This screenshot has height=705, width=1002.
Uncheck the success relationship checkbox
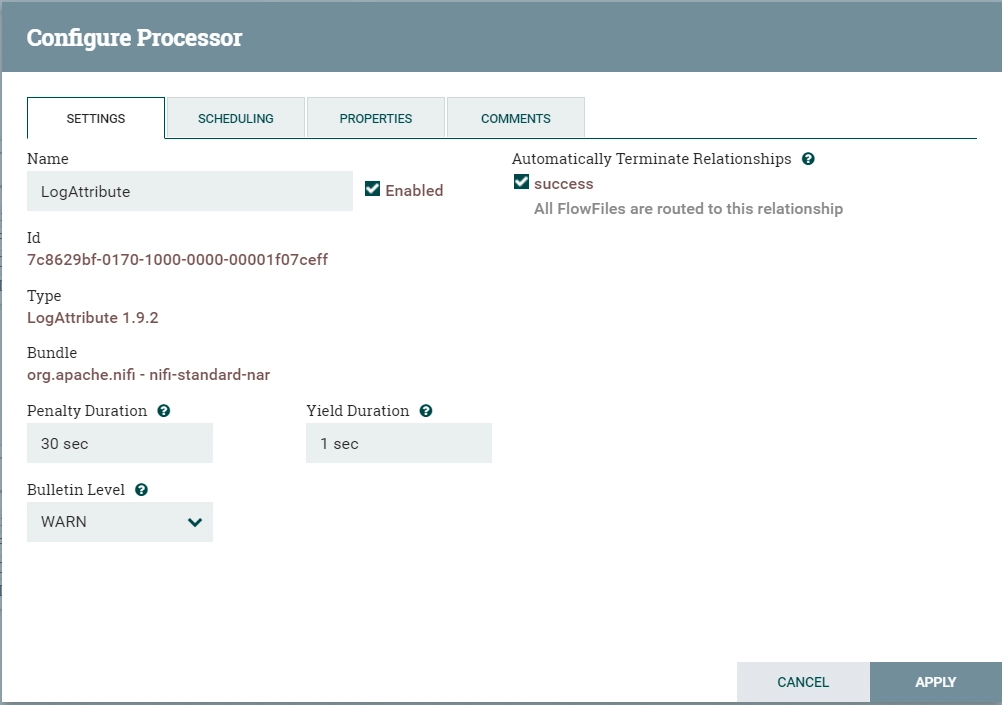(521, 182)
